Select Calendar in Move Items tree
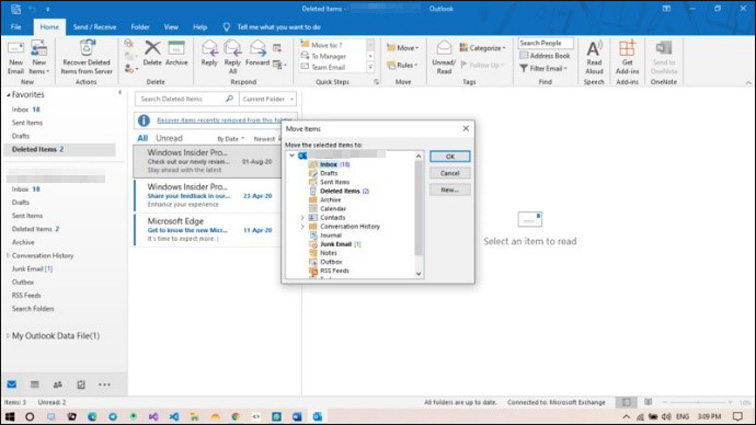Screen dimensions: 756x425 [327, 209]
